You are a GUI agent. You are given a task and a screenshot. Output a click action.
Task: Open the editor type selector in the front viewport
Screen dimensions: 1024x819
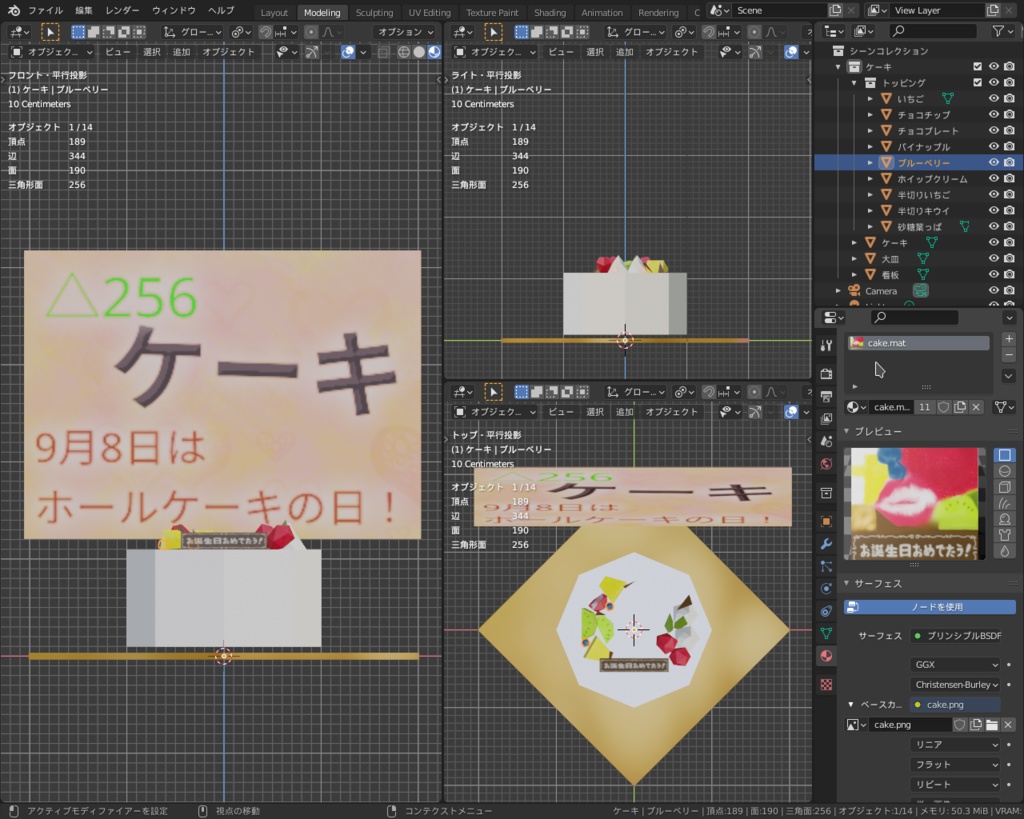pyautogui.click(x=18, y=32)
